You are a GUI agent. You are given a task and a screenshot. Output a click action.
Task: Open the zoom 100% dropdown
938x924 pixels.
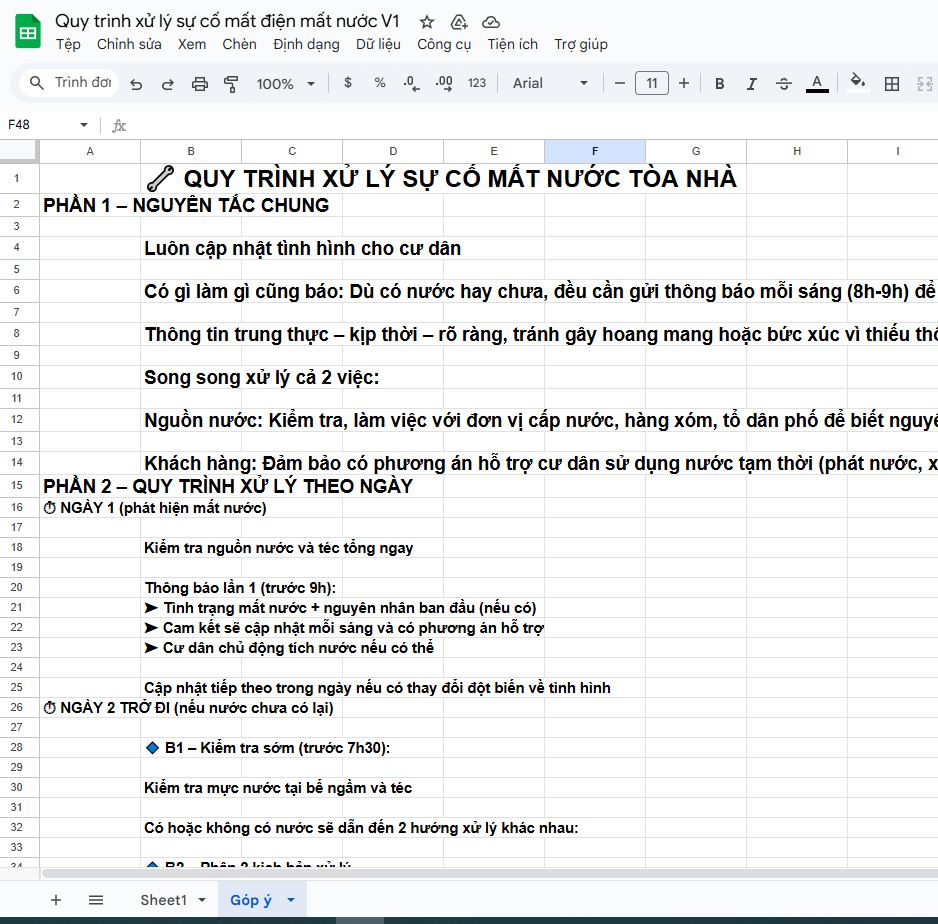tap(285, 84)
